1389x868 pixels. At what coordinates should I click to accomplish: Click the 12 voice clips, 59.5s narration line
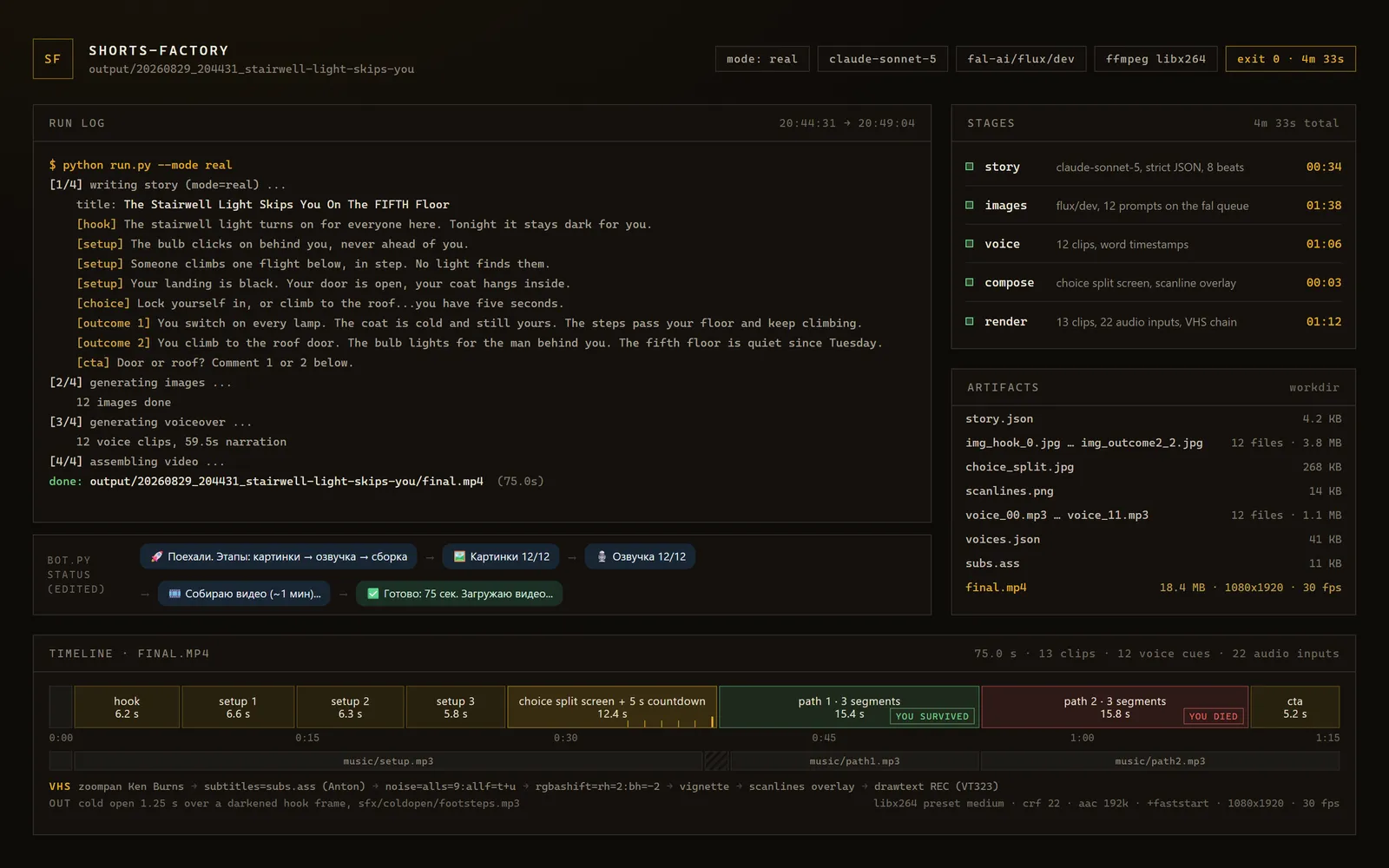click(181, 442)
